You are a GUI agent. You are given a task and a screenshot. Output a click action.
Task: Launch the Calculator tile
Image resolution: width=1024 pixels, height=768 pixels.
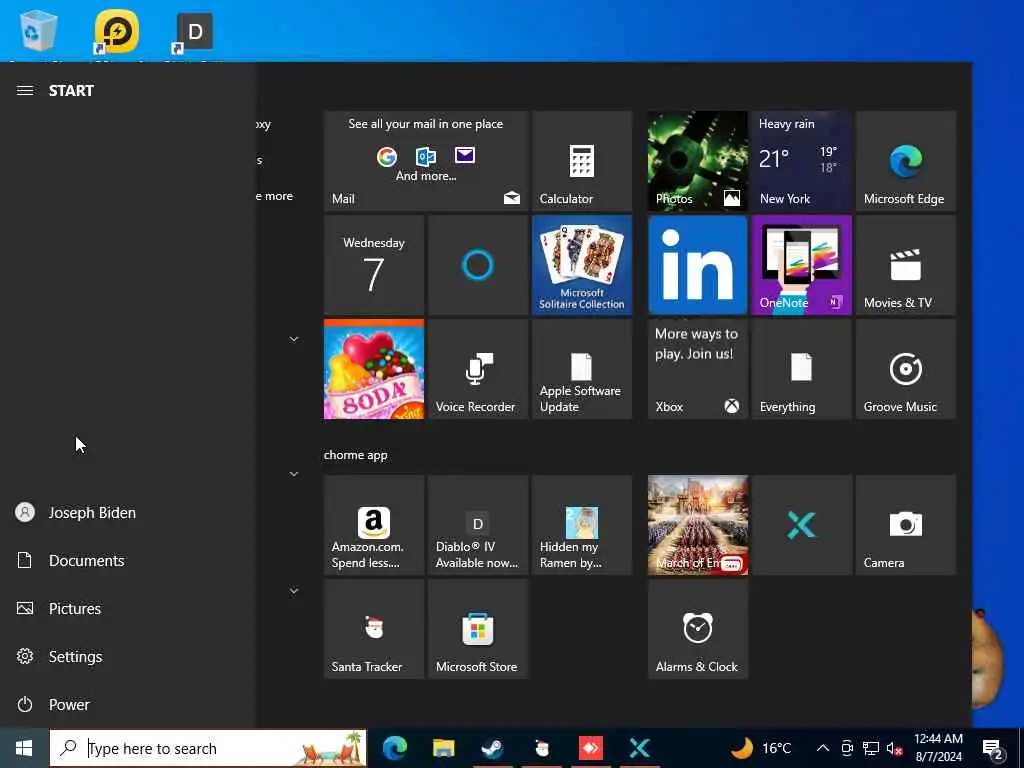pos(582,161)
